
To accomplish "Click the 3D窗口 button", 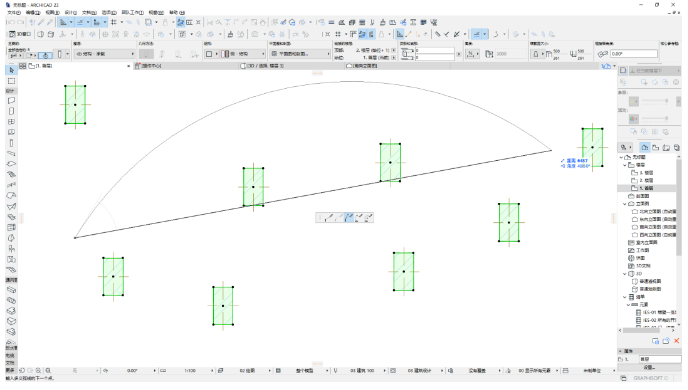I will [x=20, y=34].
